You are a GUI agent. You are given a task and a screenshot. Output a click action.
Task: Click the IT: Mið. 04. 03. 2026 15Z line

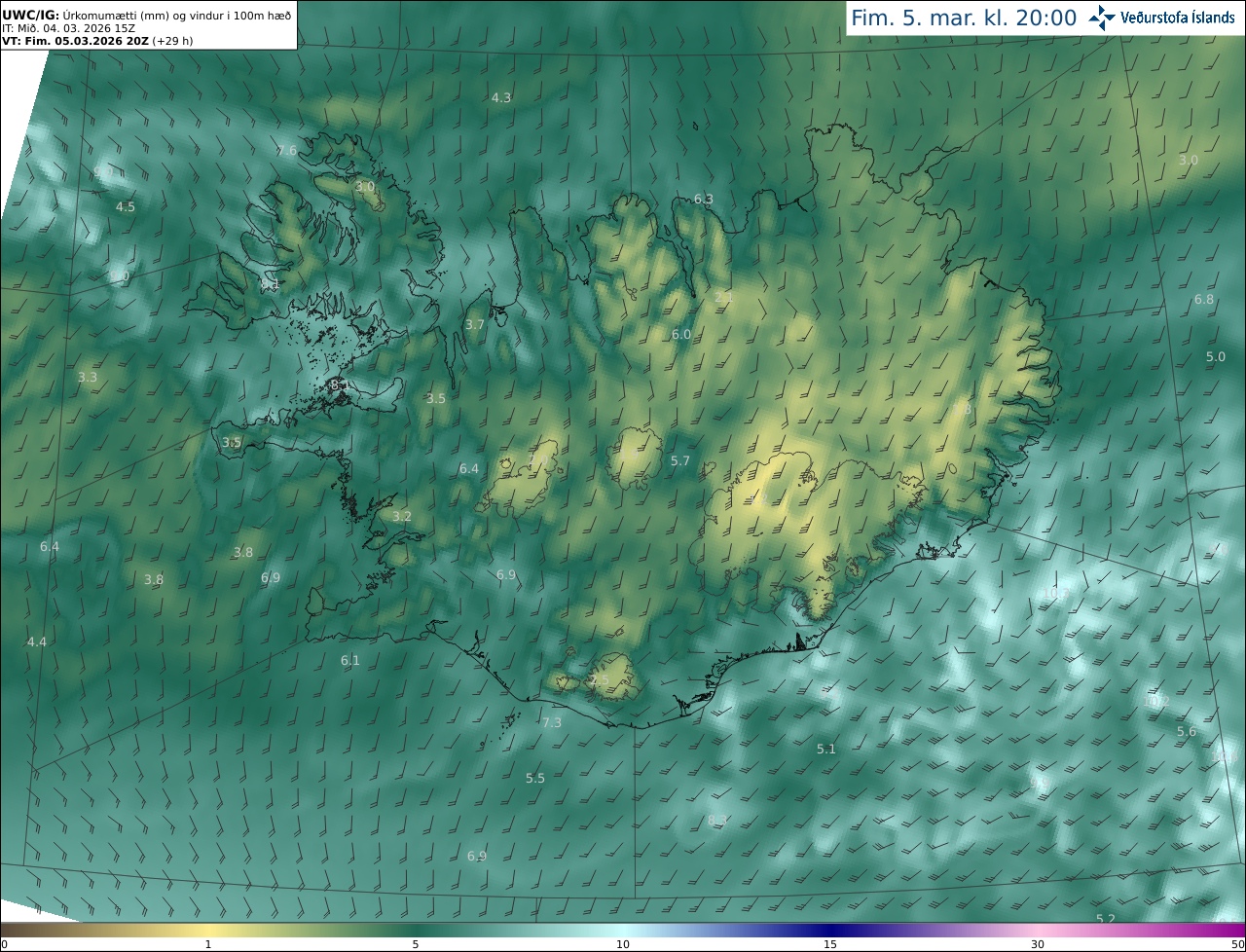click(70, 28)
